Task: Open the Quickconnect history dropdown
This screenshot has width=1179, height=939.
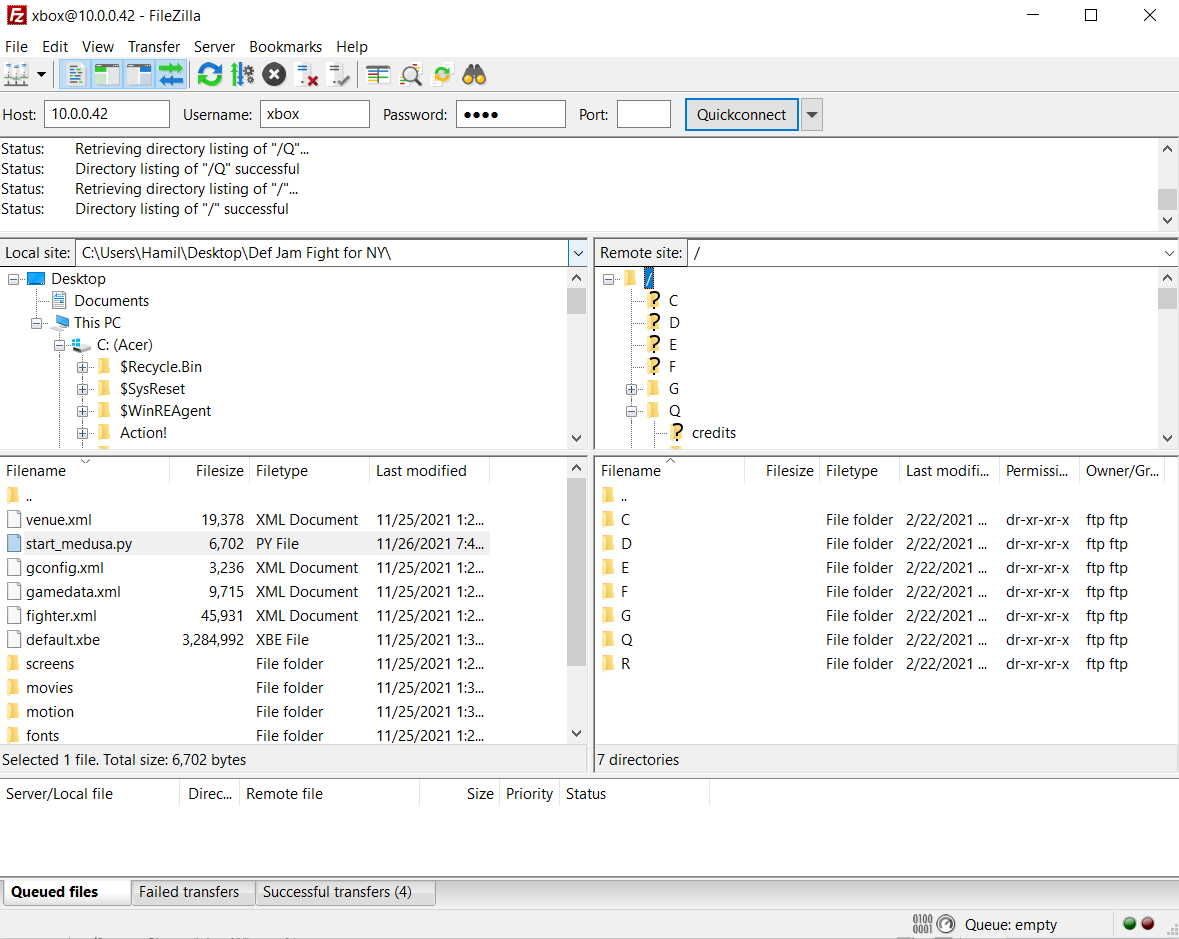Action: [x=811, y=115]
